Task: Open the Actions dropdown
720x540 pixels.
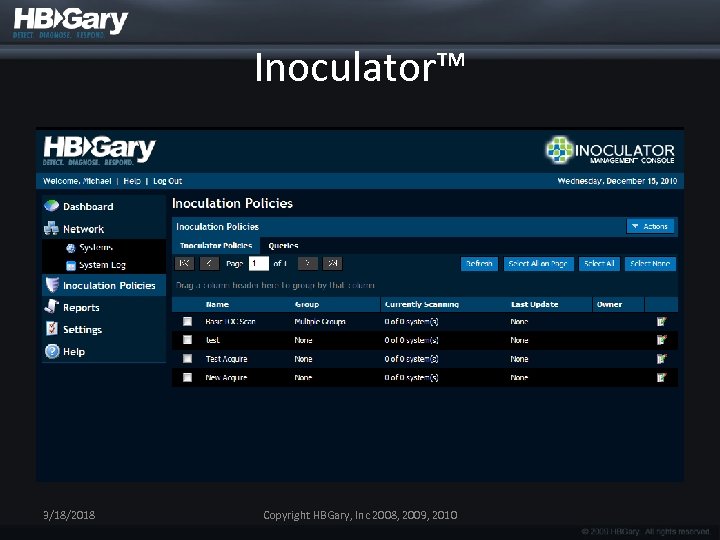Action: pyautogui.click(x=650, y=226)
